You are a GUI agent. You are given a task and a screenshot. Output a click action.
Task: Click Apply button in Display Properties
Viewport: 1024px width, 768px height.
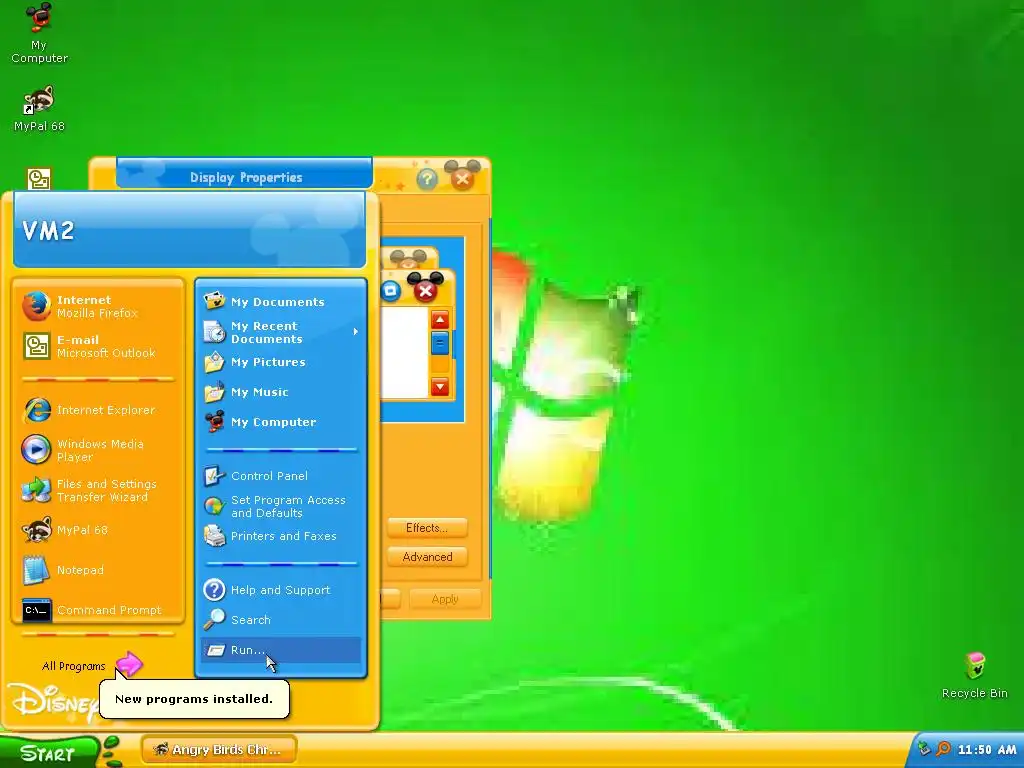click(x=445, y=600)
